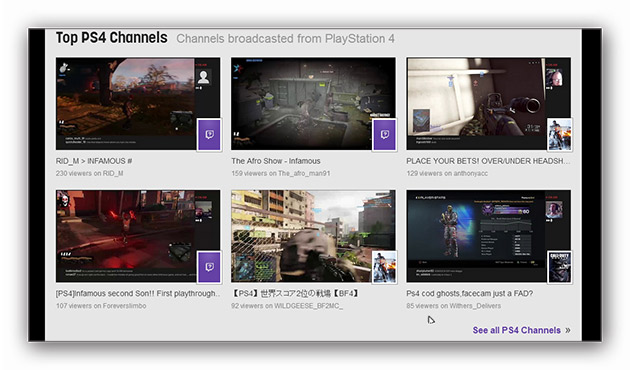This screenshot has height=370, width=630.
Task: Click the 'RID_M > INFAMOUS #' title link
Action: click(94, 161)
